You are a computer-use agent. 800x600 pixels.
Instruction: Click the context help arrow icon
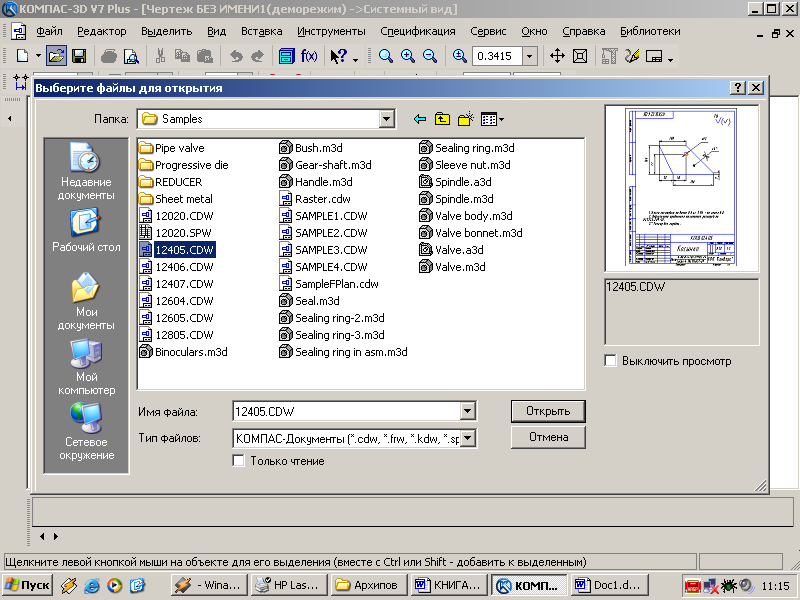tap(339, 56)
